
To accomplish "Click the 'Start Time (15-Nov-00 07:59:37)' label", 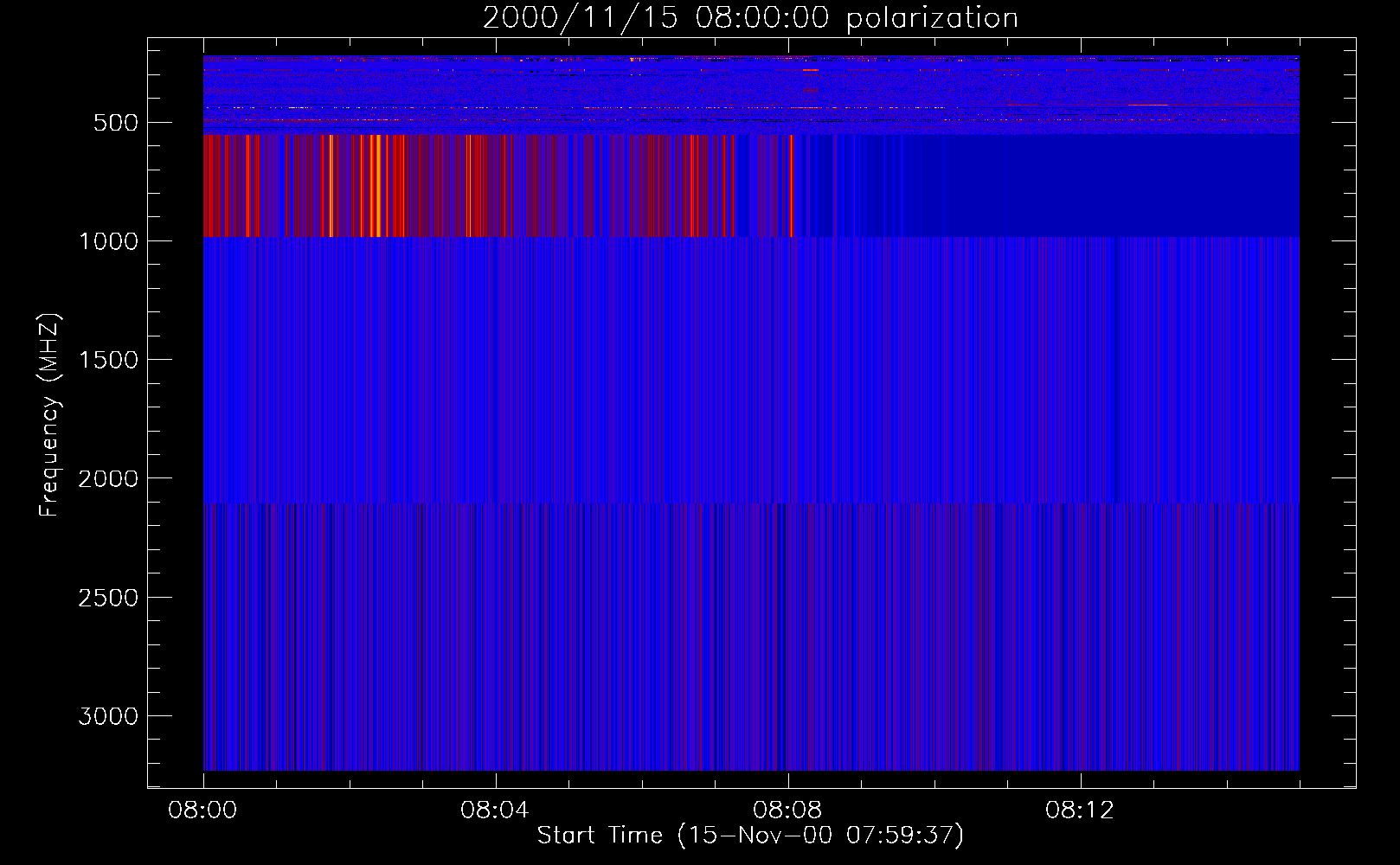I will [x=750, y=836].
